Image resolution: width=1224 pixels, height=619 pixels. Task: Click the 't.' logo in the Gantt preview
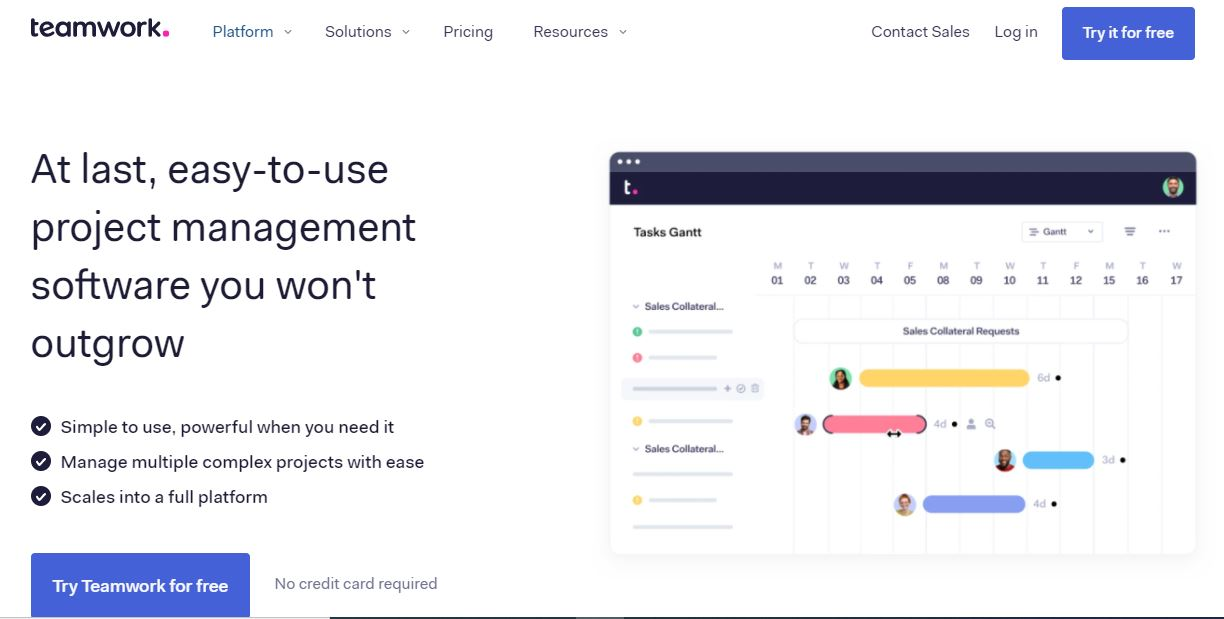[630, 187]
